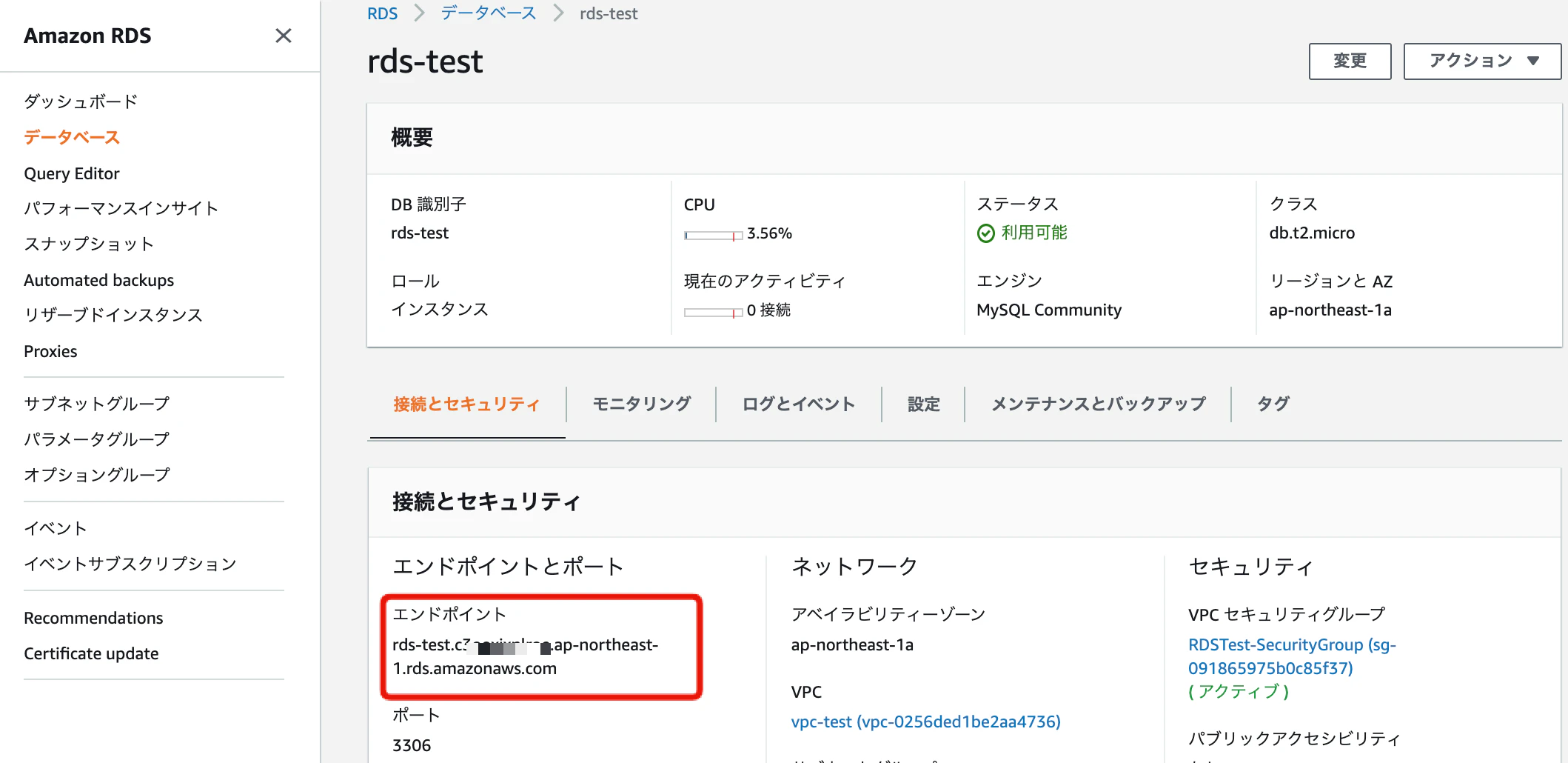The height and width of the screenshot is (763, 1568).
Task: Select データベース in the sidebar
Action: point(72,137)
